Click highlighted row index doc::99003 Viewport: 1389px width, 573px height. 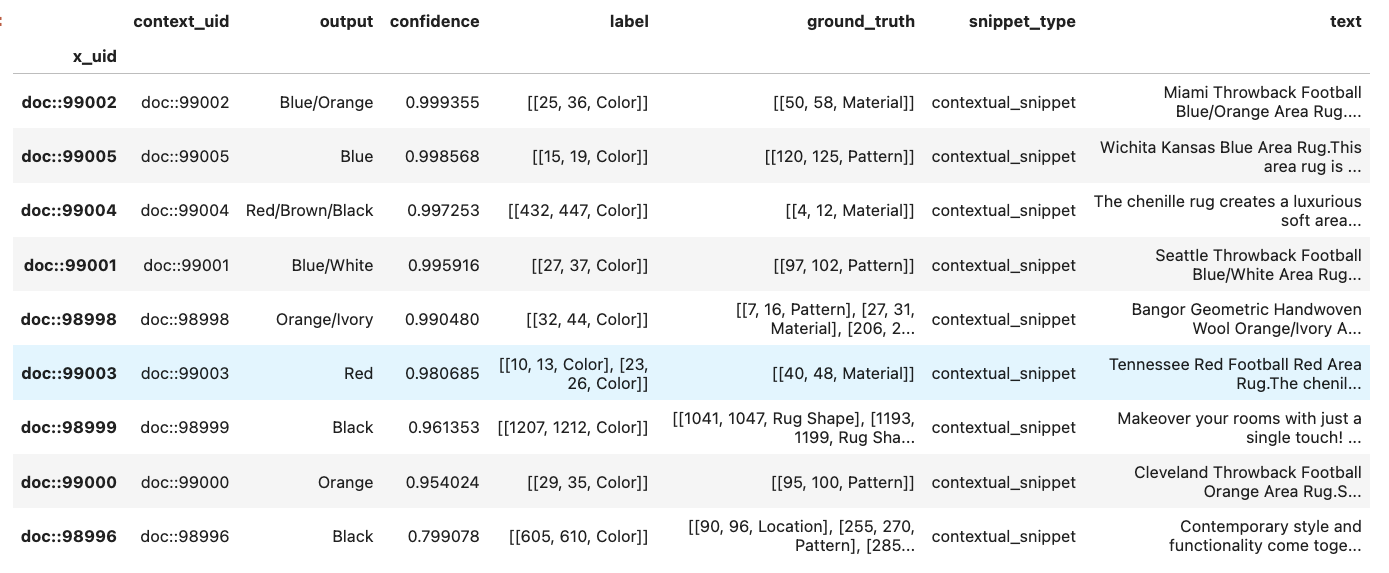click(68, 373)
